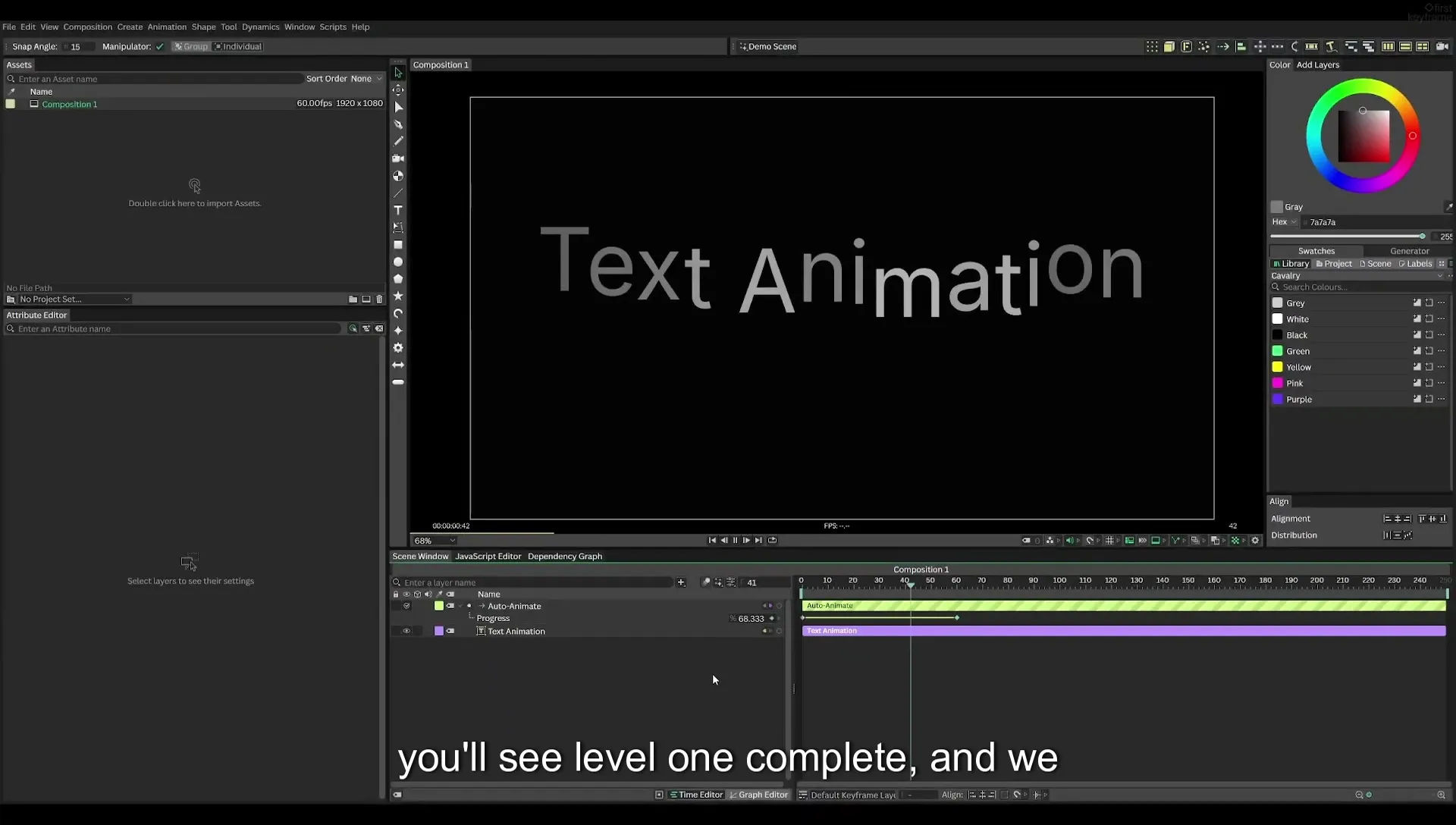Choose the Camera tool in the toolbar
The image size is (1456, 825).
click(x=398, y=158)
